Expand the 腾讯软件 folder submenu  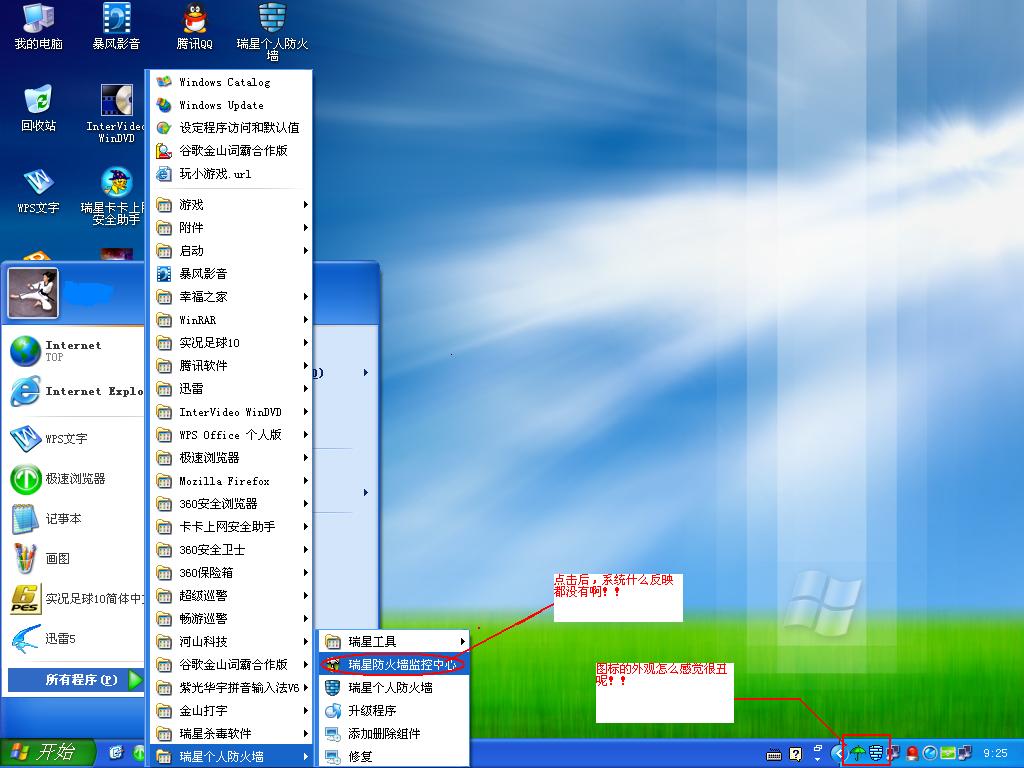coord(231,366)
